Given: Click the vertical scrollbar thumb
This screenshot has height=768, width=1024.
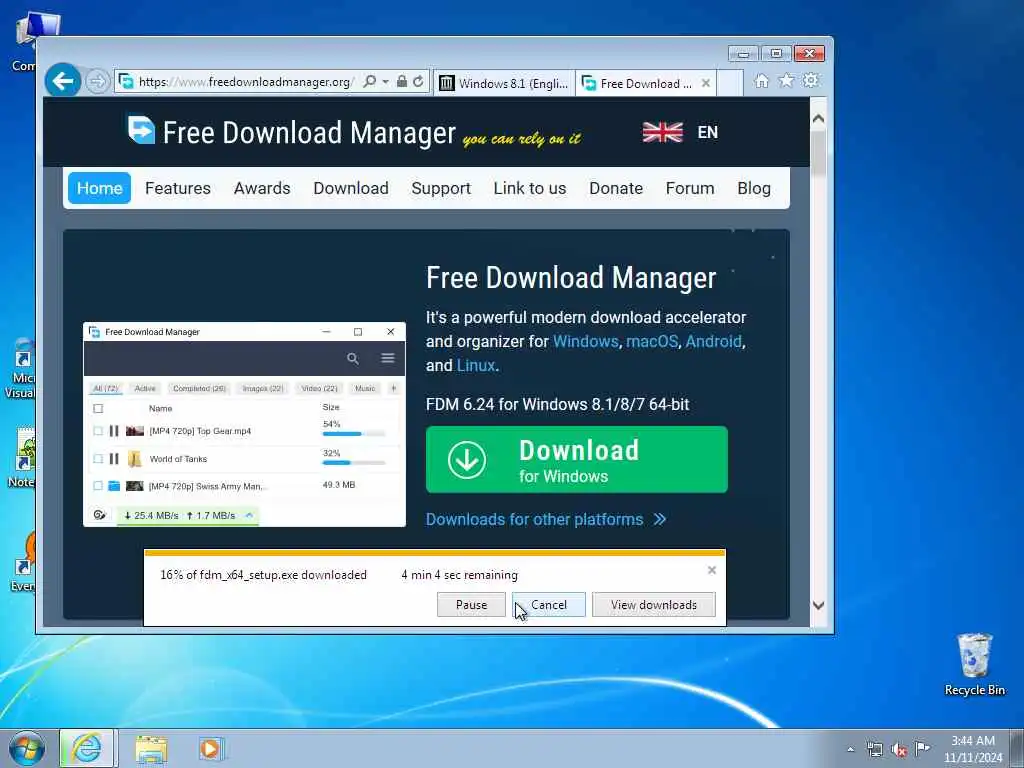Looking at the screenshot, I should pos(818,153).
